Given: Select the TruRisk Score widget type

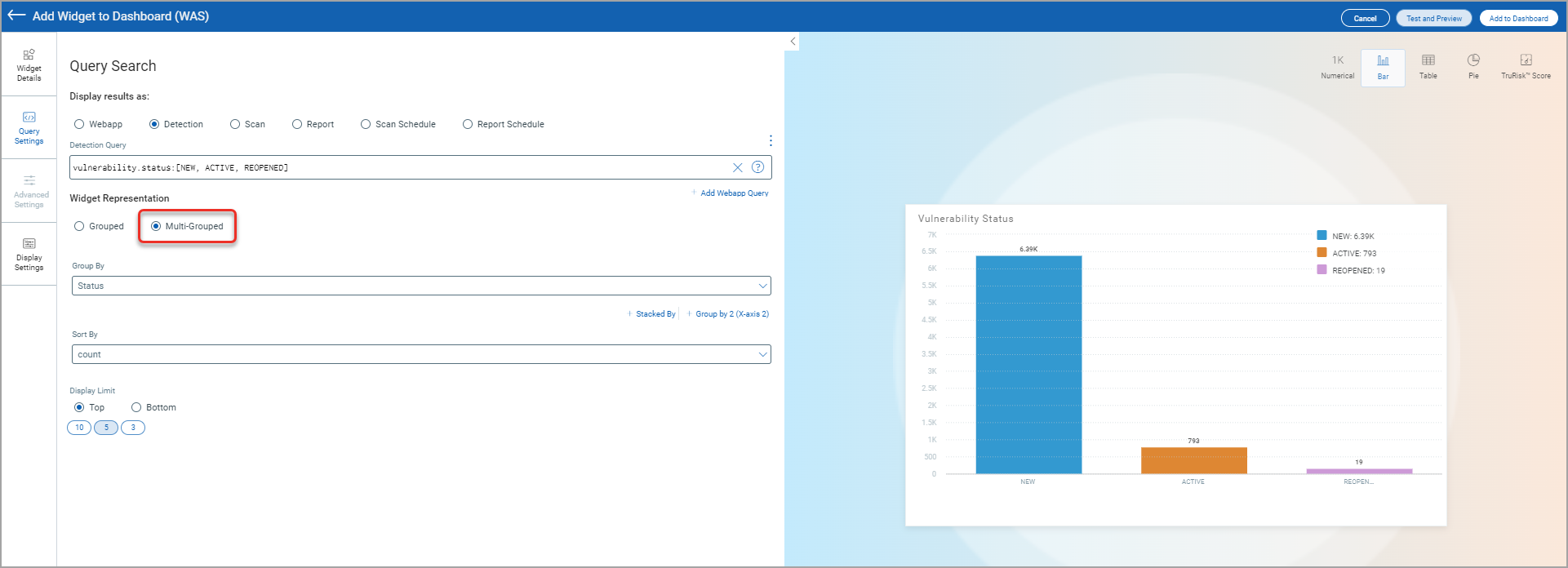Looking at the screenshot, I should tap(1526, 67).
